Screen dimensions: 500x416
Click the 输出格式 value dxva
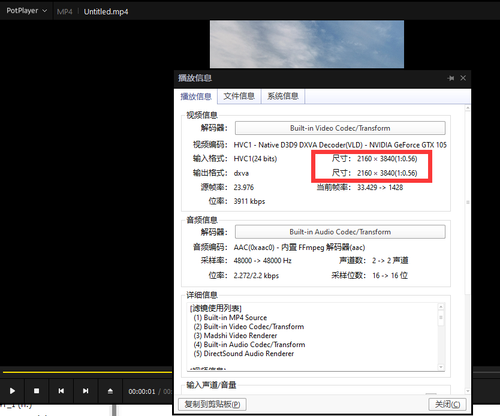[x=241, y=173]
